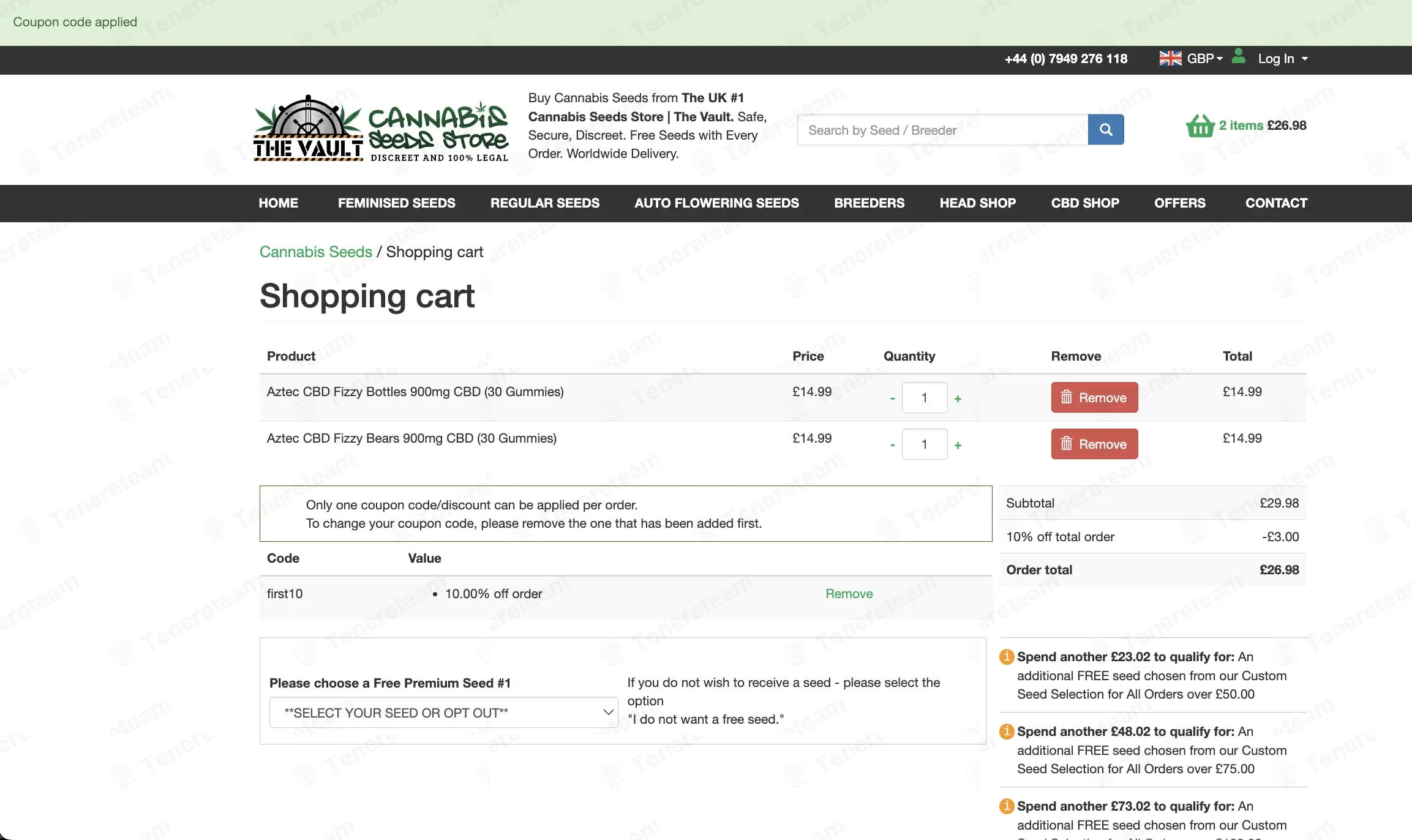This screenshot has width=1412, height=840.
Task: Open the shopping basket icon
Action: click(1200, 126)
